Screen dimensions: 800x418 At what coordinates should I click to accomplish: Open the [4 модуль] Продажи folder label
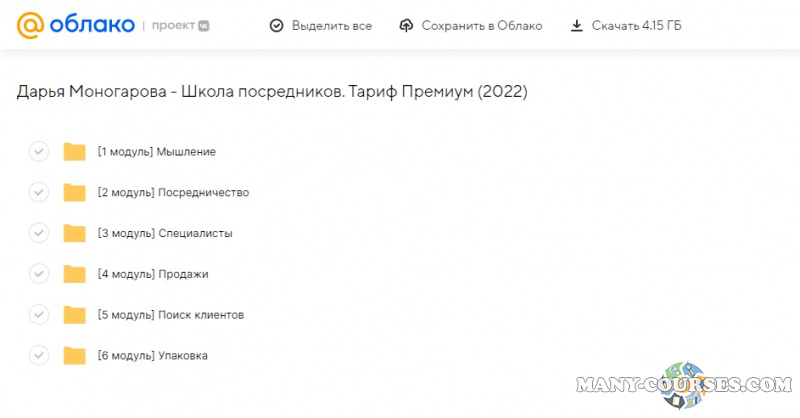point(152,274)
